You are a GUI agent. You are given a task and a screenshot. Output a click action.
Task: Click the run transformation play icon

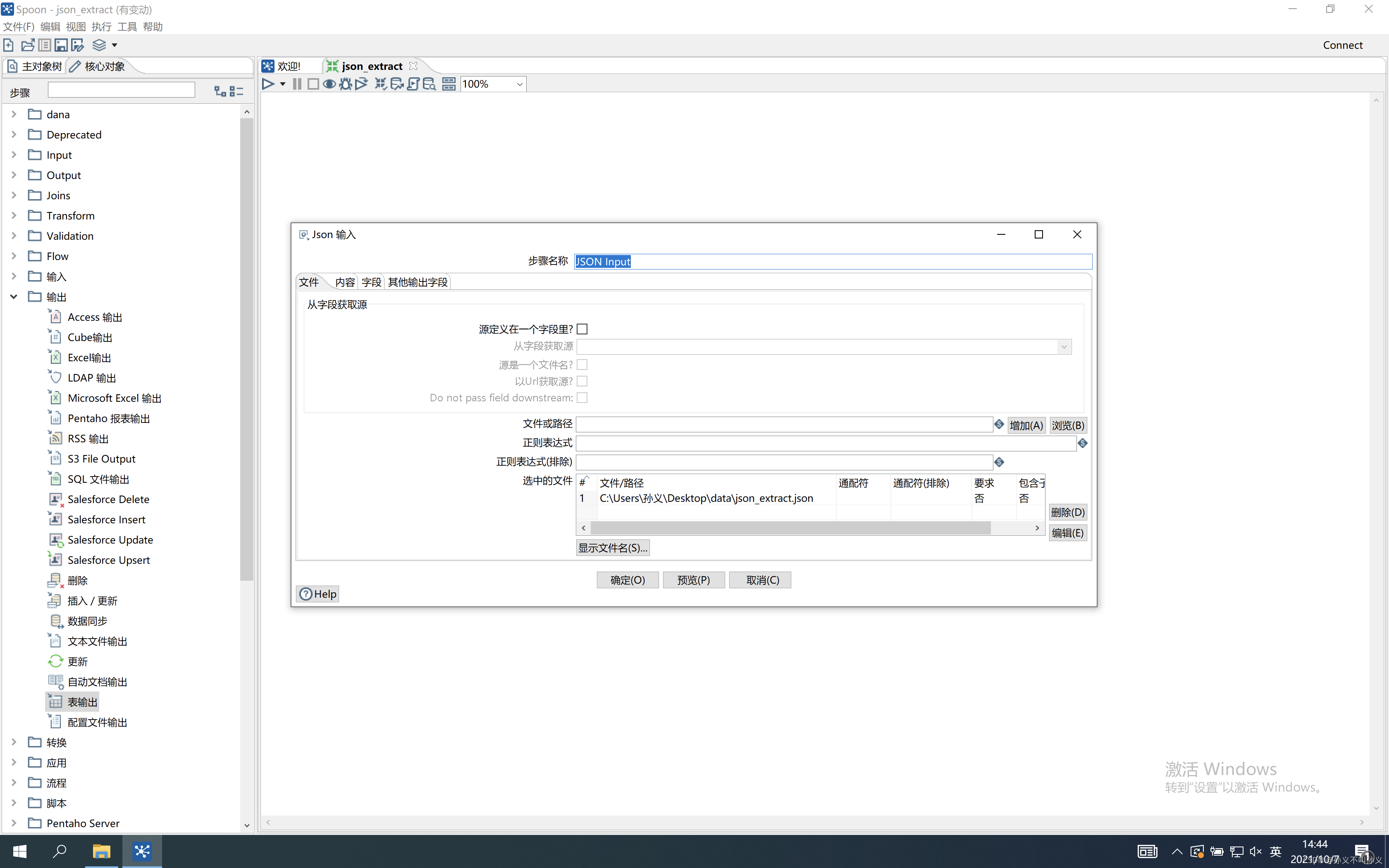coord(267,84)
